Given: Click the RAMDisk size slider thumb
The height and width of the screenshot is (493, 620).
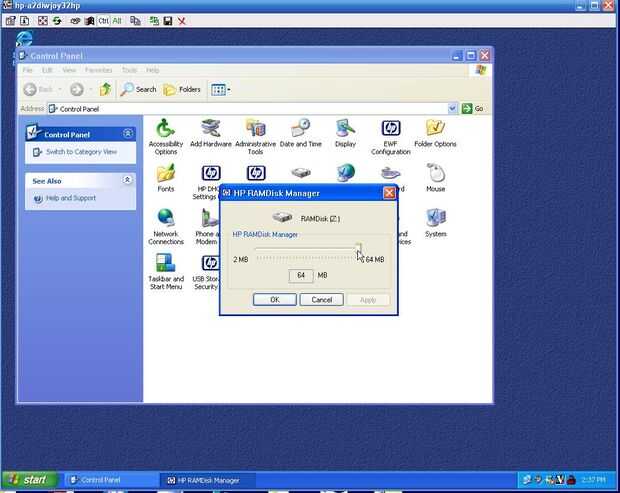Looking at the screenshot, I should pyautogui.click(x=358, y=248).
